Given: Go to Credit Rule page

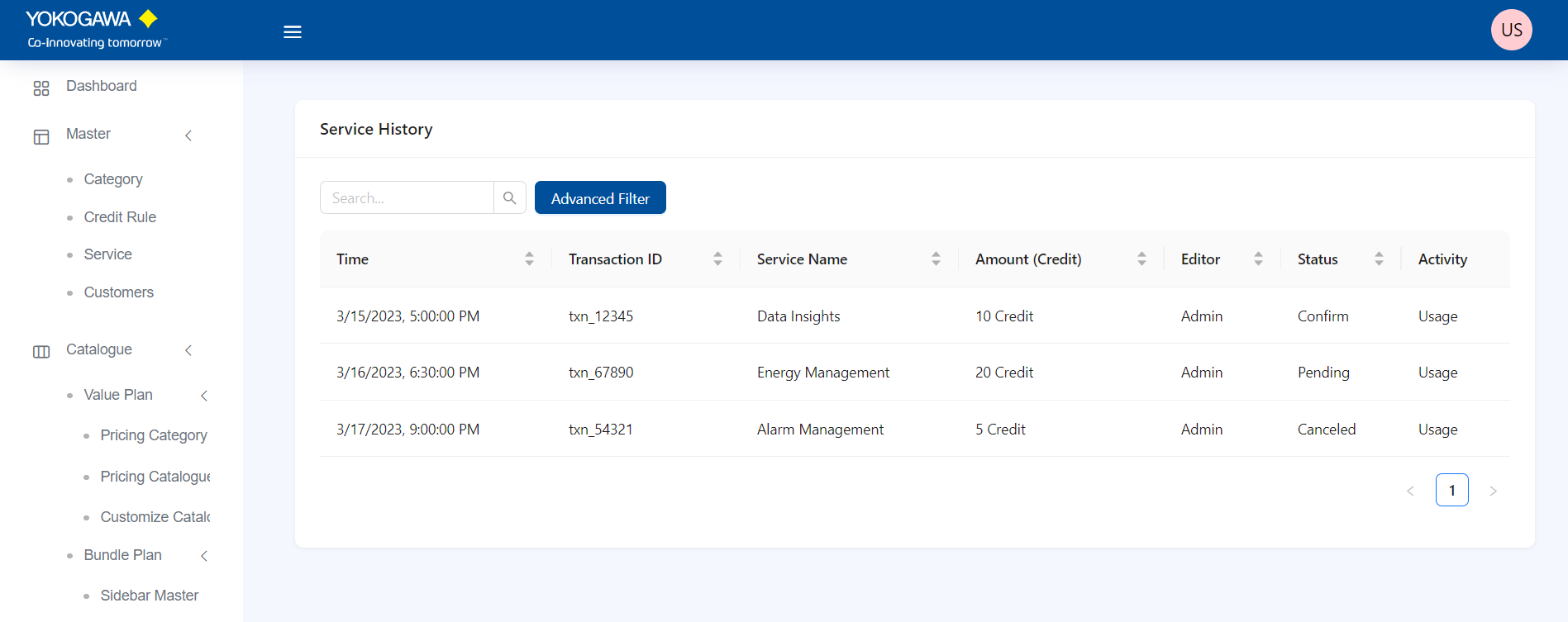Looking at the screenshot, I should [120, 217].
